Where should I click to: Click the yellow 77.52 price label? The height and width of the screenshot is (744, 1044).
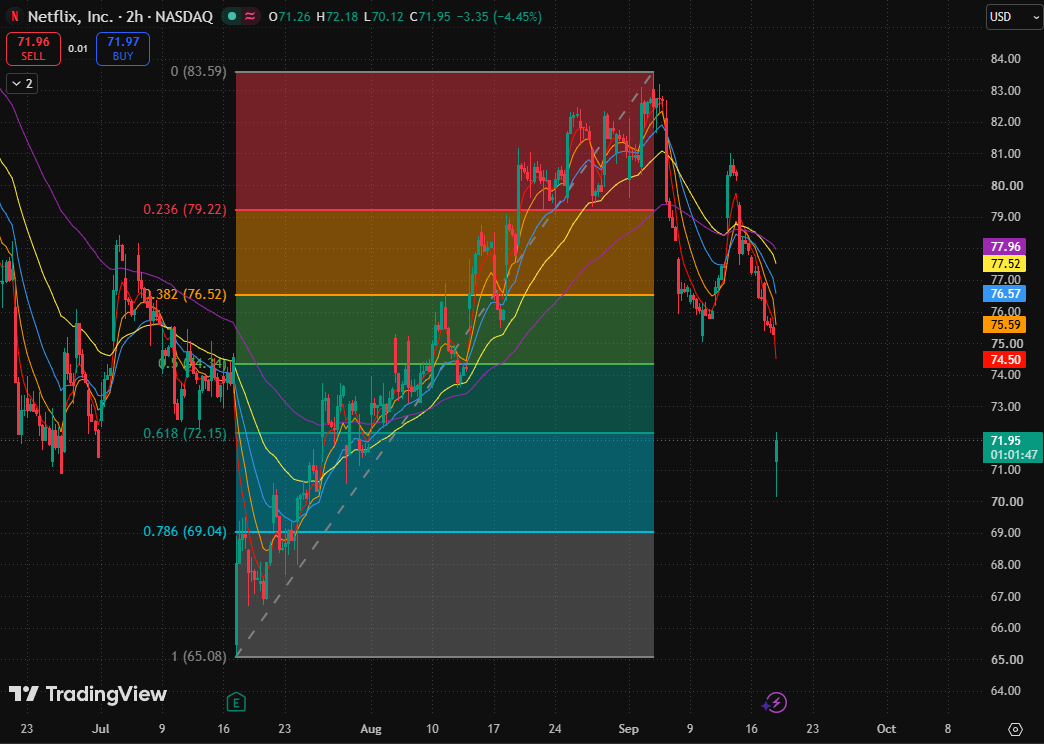1005,264
